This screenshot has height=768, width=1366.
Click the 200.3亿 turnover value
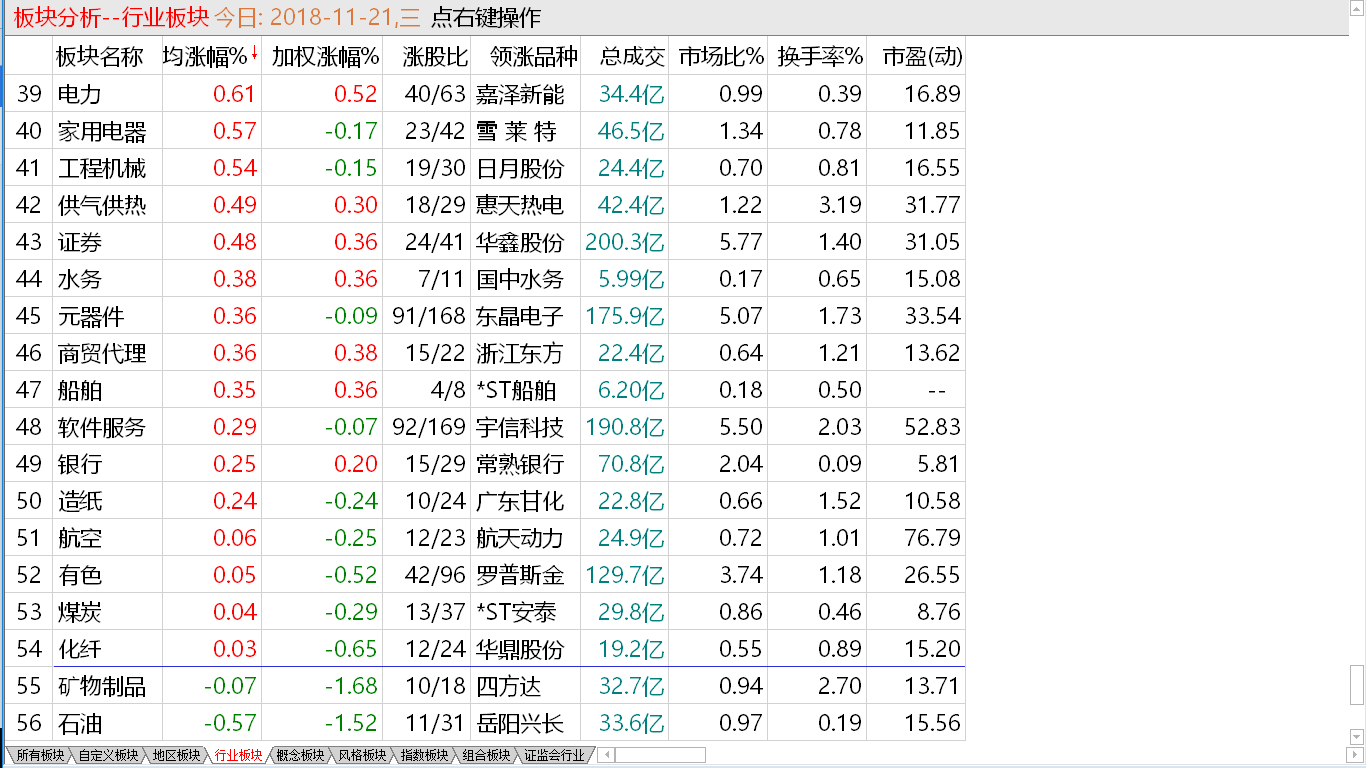[624, 242]
